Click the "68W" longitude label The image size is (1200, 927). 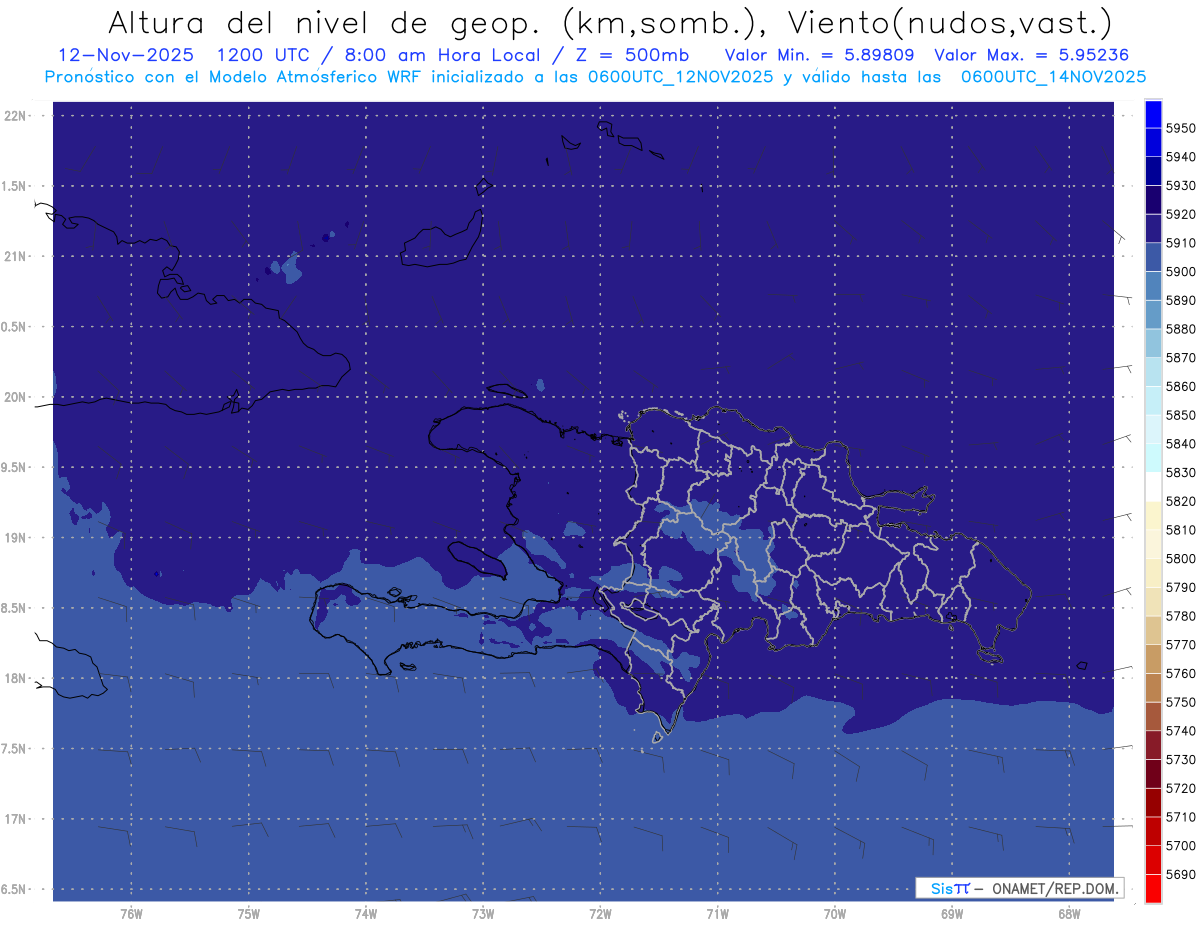pos(1069,914)
